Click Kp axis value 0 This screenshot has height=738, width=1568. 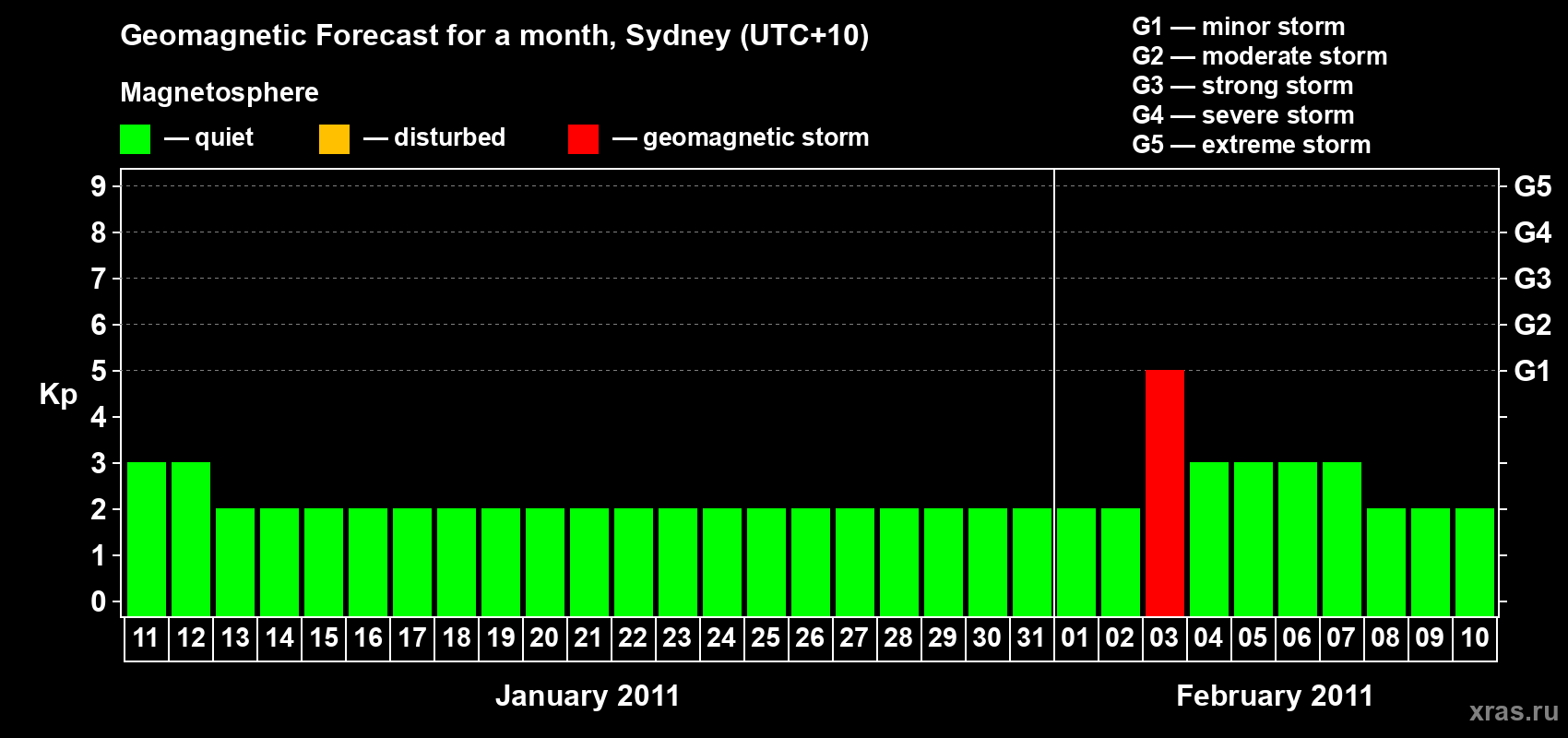(99, 601)
